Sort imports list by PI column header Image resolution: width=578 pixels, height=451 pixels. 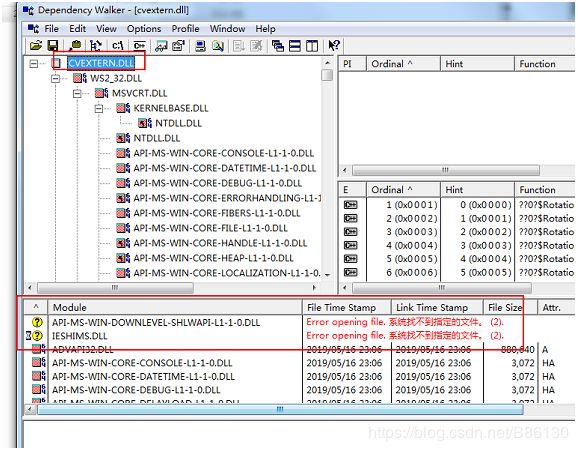coord(352,64)
